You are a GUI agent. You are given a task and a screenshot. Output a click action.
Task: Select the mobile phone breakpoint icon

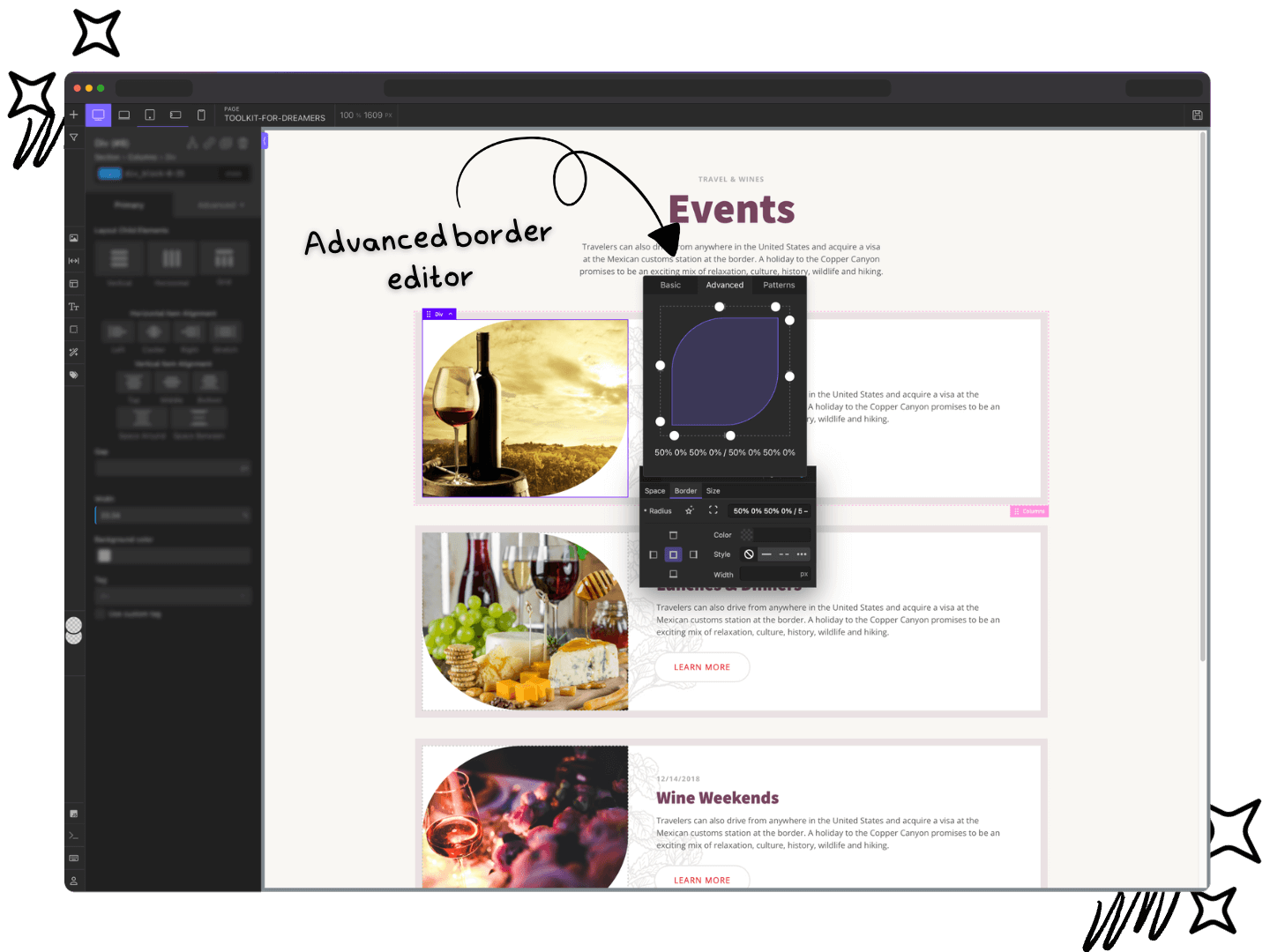pyautogui.click(x=201, y=115)
